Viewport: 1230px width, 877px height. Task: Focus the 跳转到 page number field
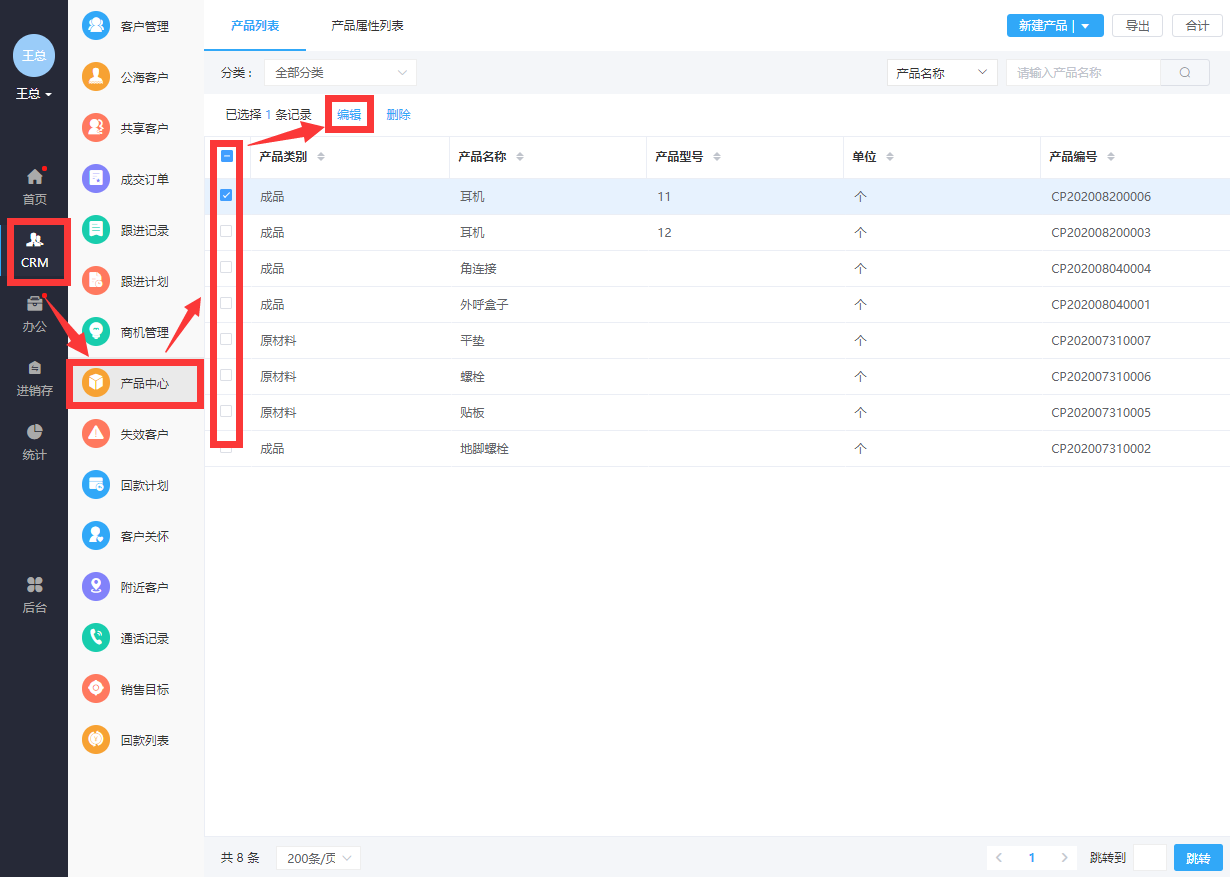[1150, 858]
